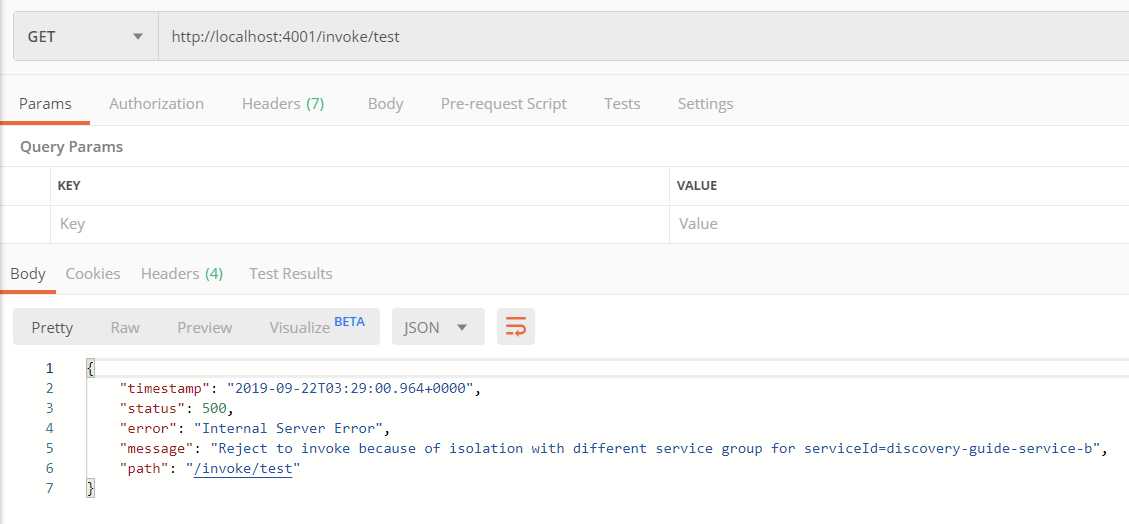Click the "status" key in JSON
The image size is (1129, 524).
(152, 408)
